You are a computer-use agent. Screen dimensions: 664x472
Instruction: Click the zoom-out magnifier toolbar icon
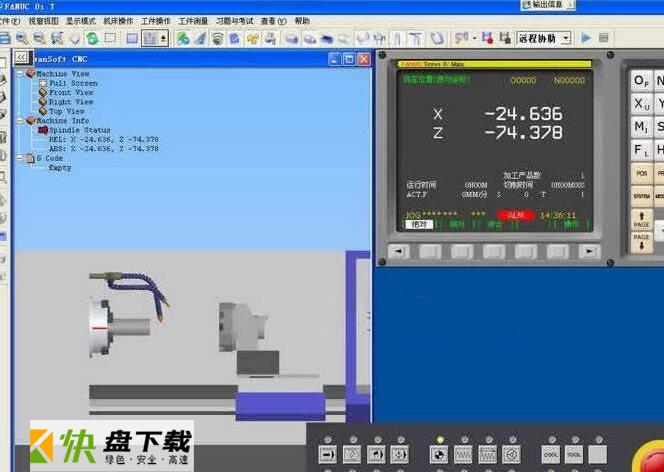coord(39,39)
